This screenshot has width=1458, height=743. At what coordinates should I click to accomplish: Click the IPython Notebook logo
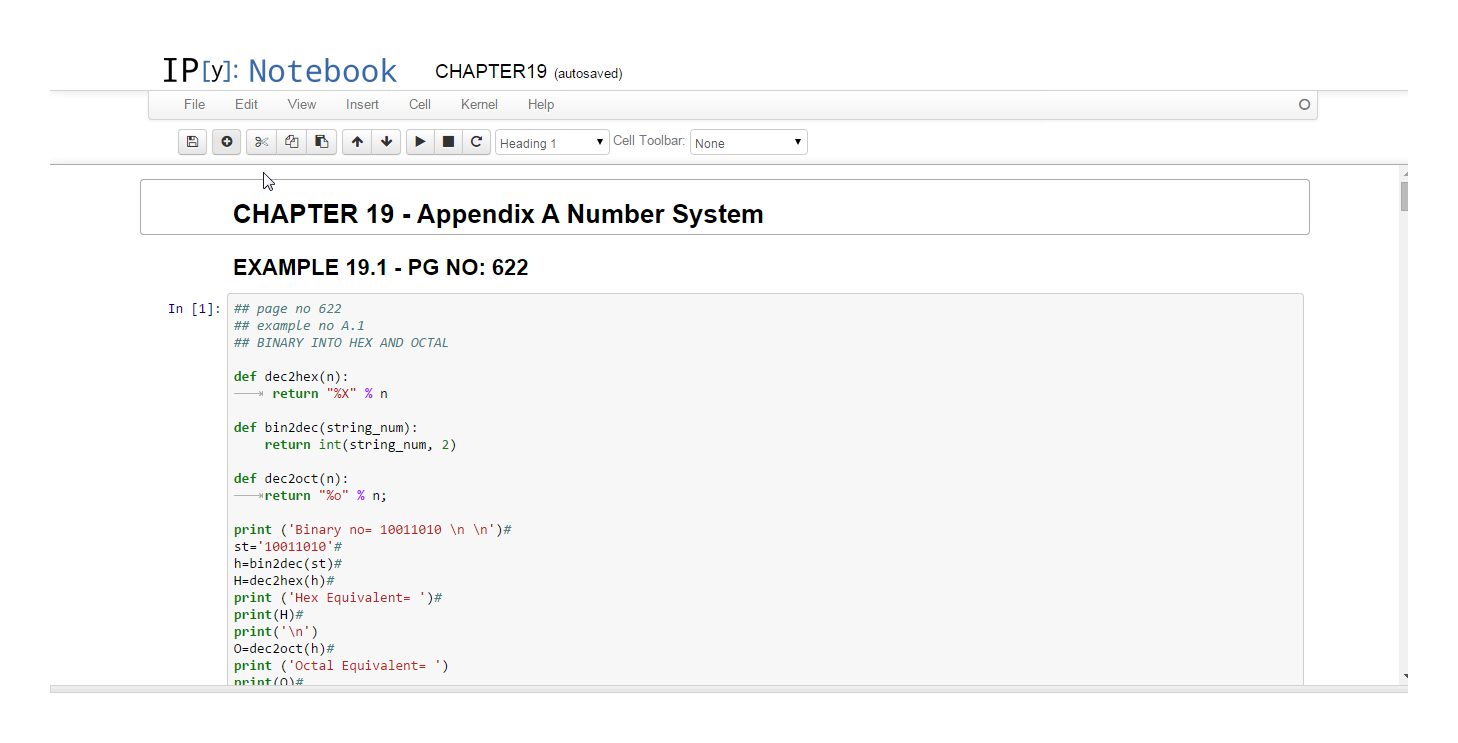point(279,71)
